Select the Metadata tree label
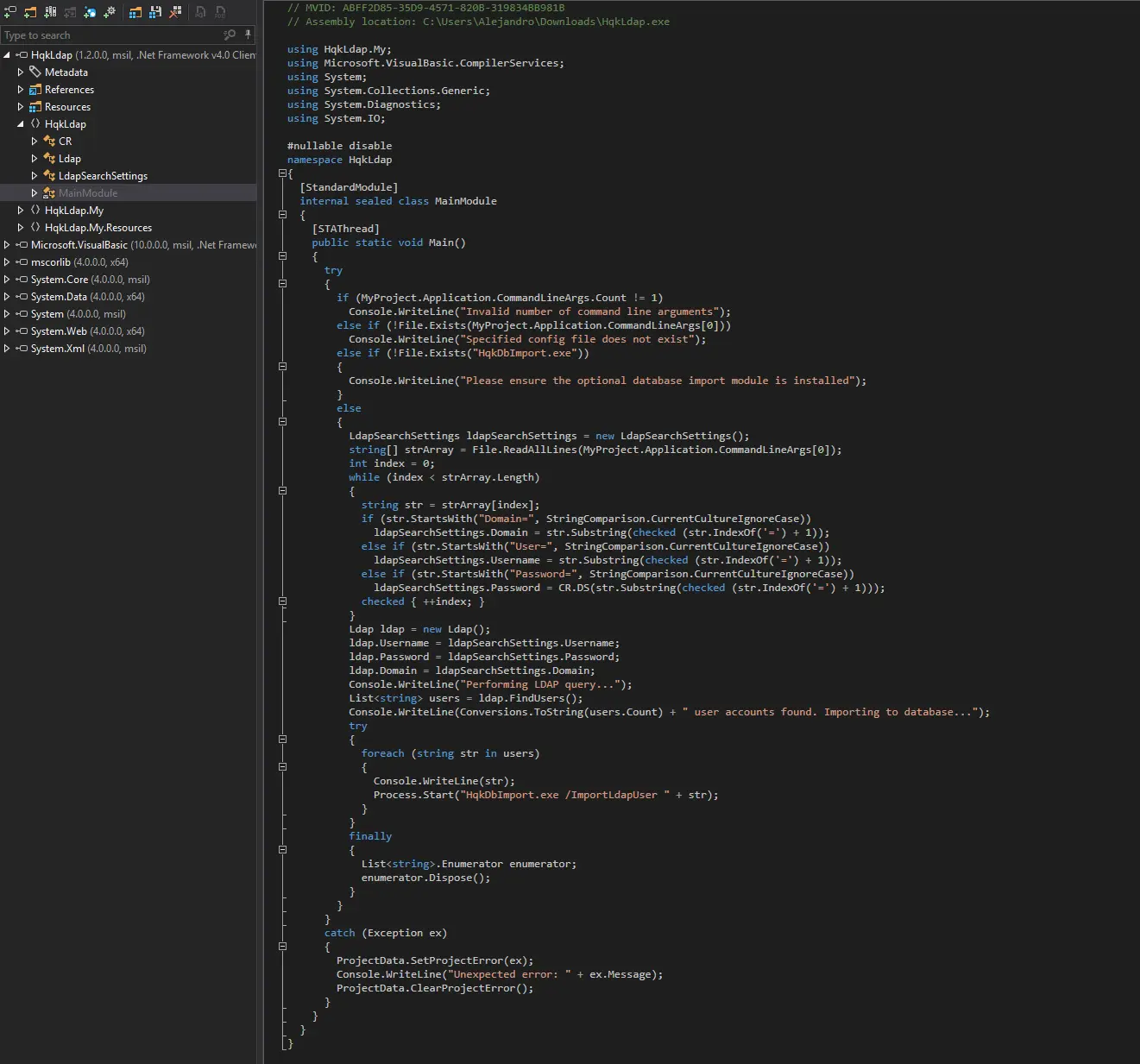This screenshot has height=1064, width=1140. 66,72
